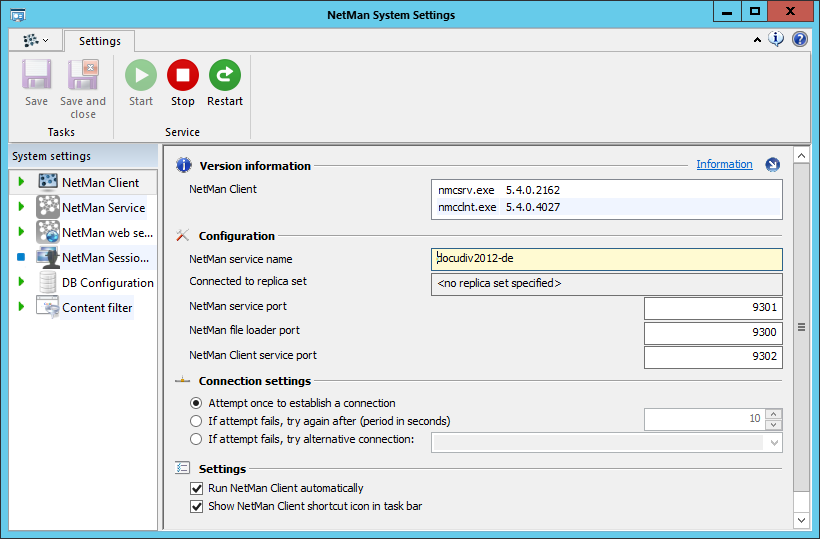This screenshot has height=539, width=820.
Task: Click the Connection settings section icon
Action: 183,380
